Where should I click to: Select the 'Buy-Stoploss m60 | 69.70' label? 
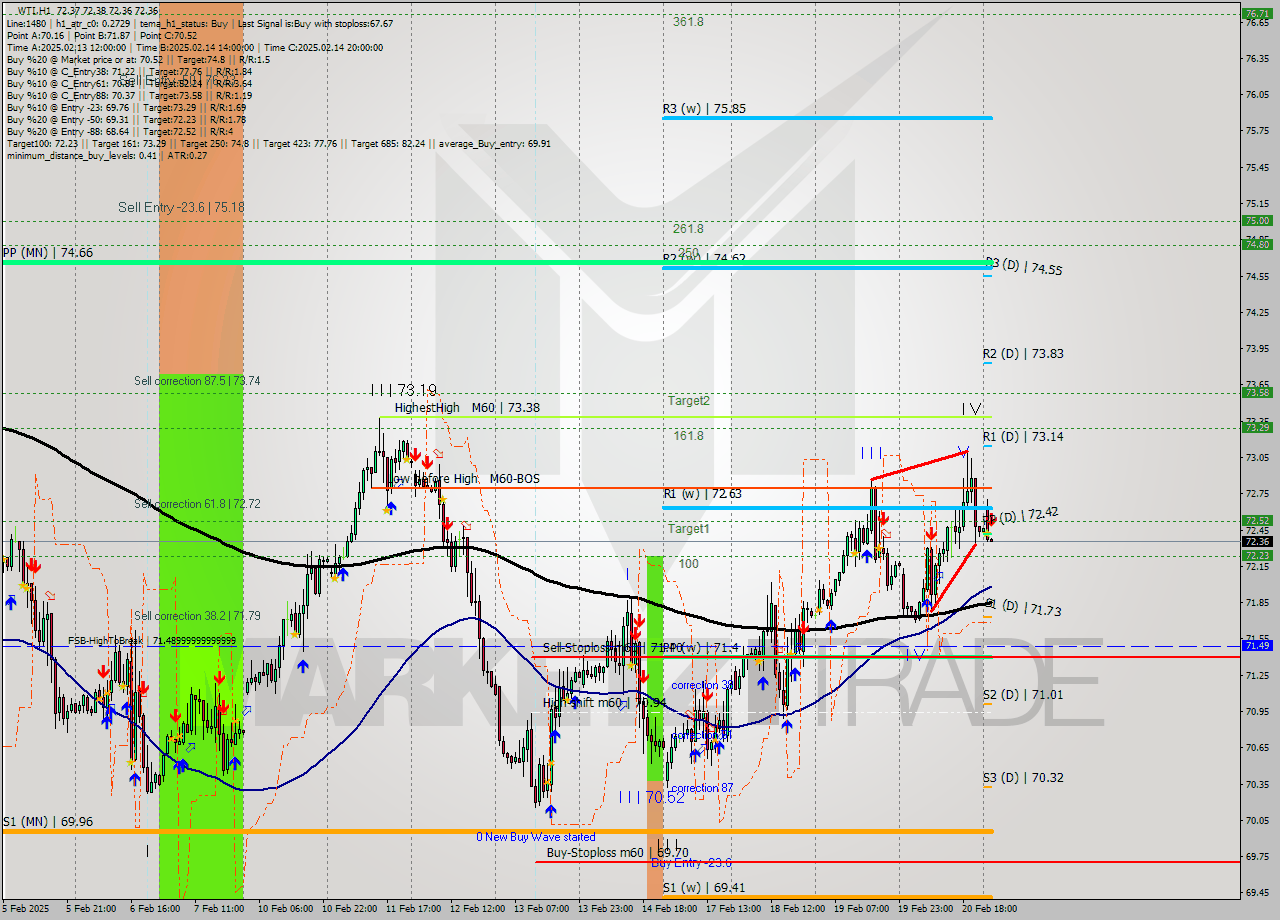pos(615,852)
